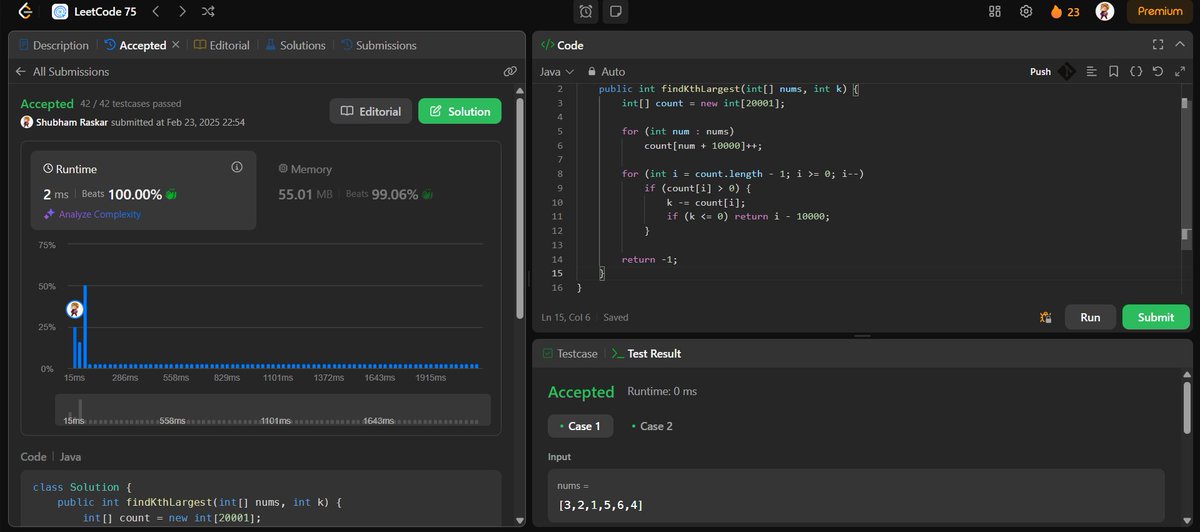1200x532 pixels.
Task: Click Analyze Complexity
Action: (x=91, y=214)
